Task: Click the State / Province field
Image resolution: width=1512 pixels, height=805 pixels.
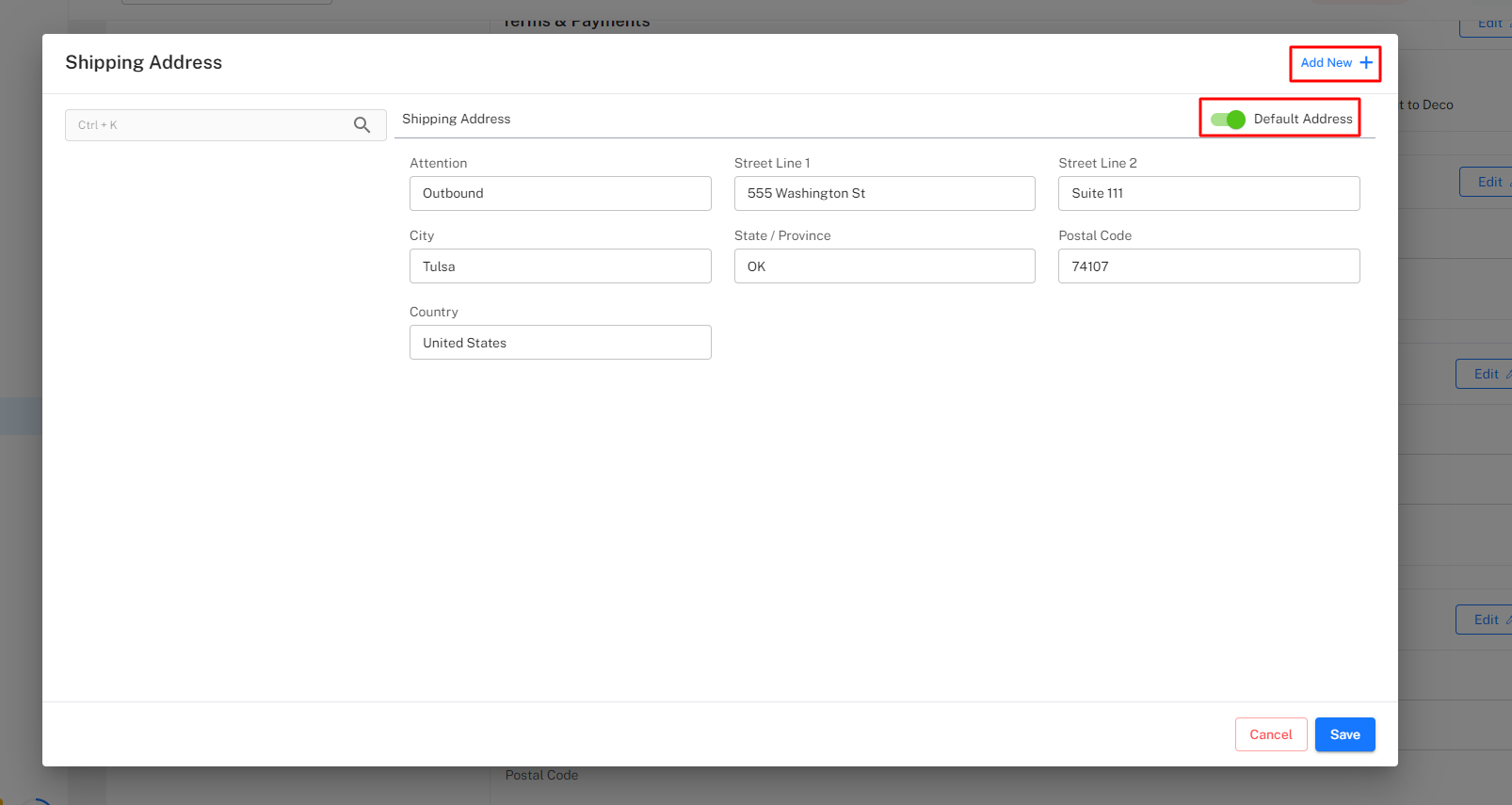Action: point(884,266)
